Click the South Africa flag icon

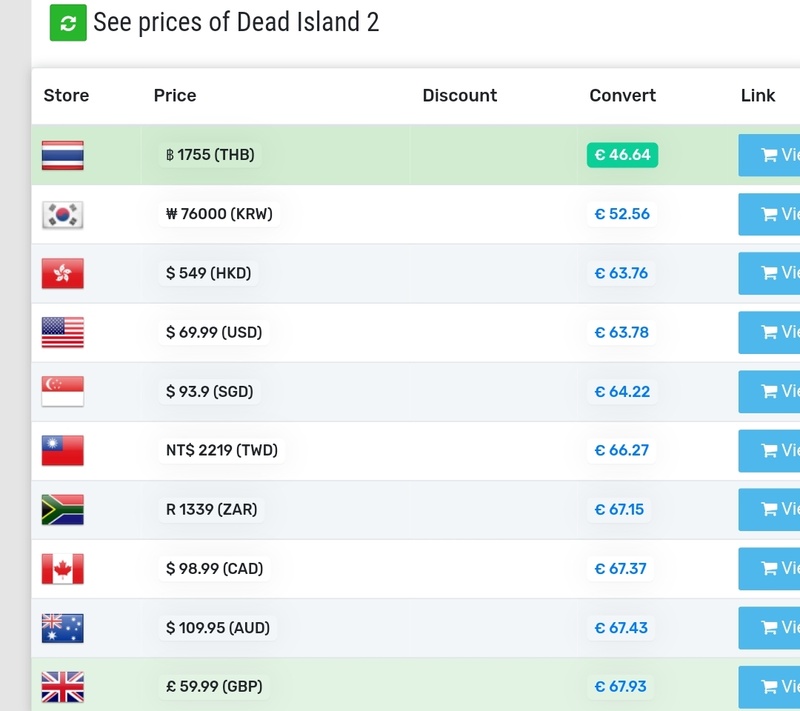63,509
